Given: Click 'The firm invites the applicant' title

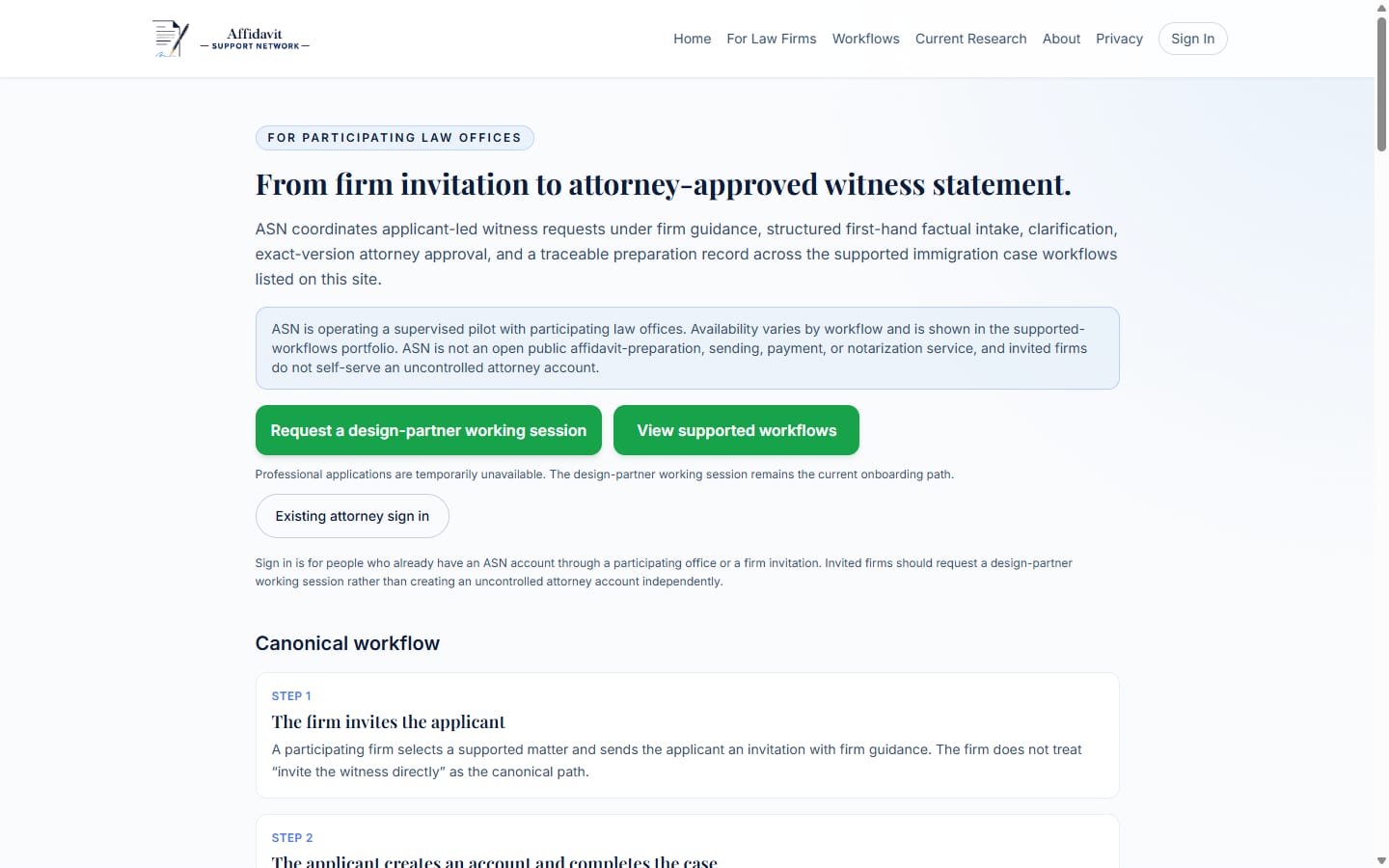Looking at the screenshot, I should point(388,722).
